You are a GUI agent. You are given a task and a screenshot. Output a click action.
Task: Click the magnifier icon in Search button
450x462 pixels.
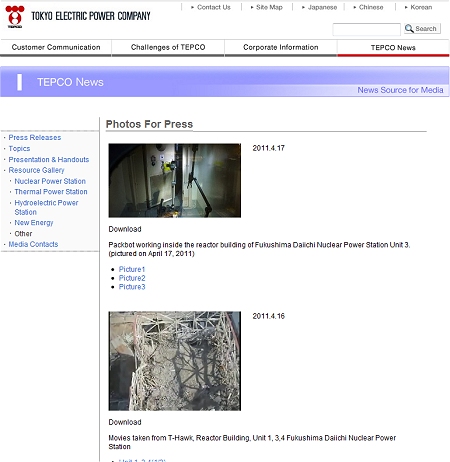409,28
